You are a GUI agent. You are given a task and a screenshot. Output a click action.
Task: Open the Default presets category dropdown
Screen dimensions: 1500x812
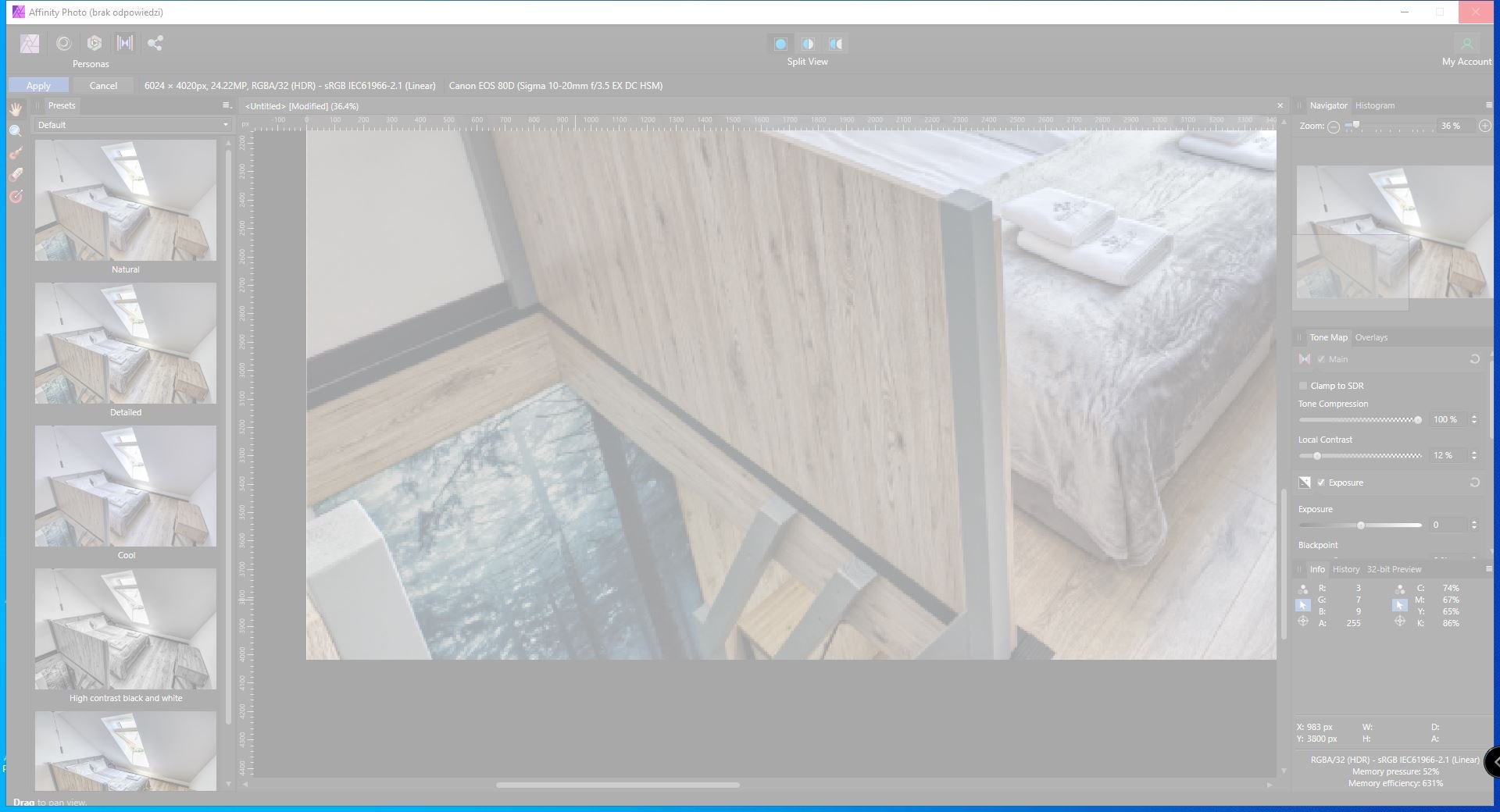click(132, 125)
